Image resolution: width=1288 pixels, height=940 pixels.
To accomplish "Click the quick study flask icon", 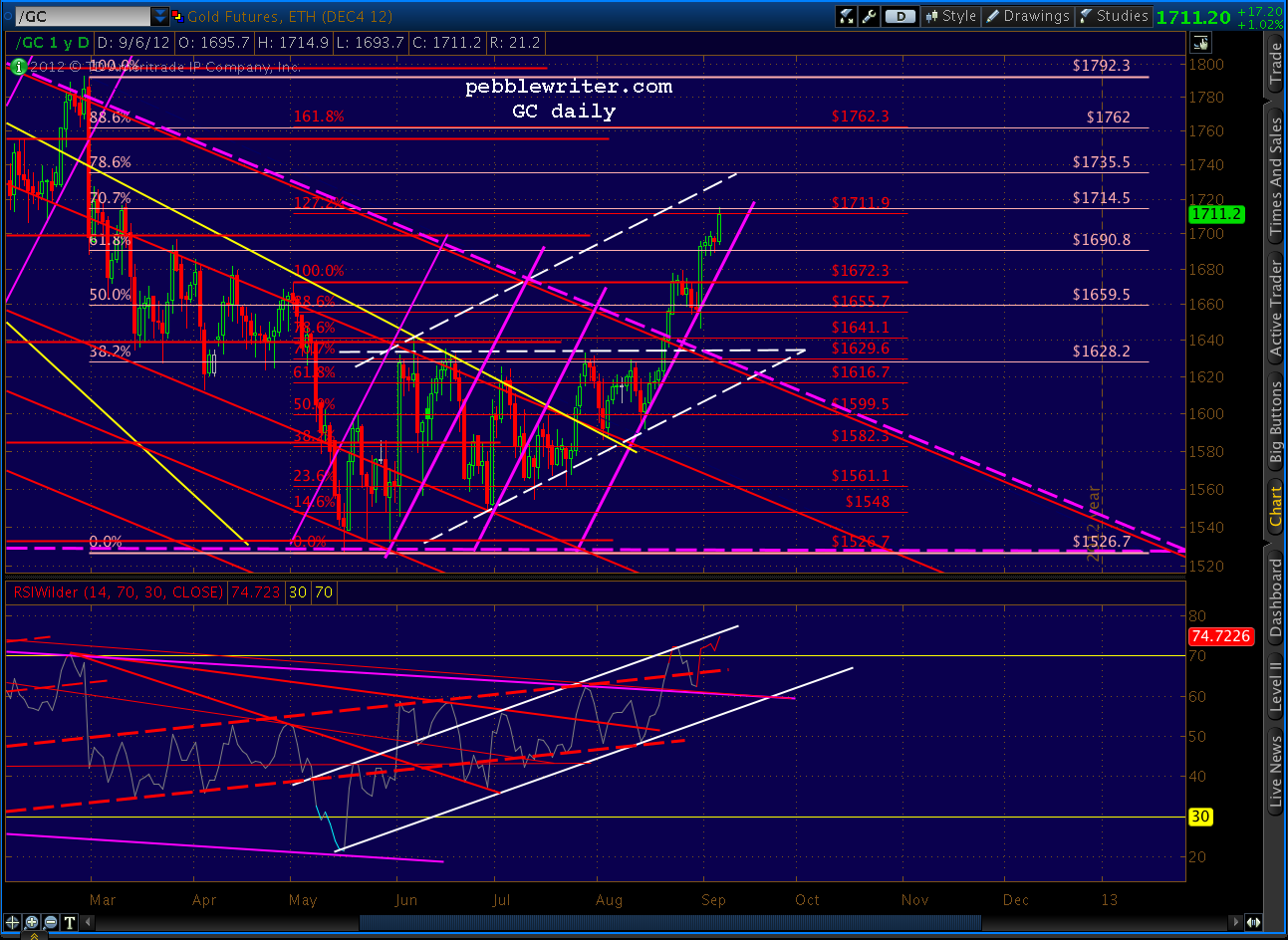I will pos(847,16).
